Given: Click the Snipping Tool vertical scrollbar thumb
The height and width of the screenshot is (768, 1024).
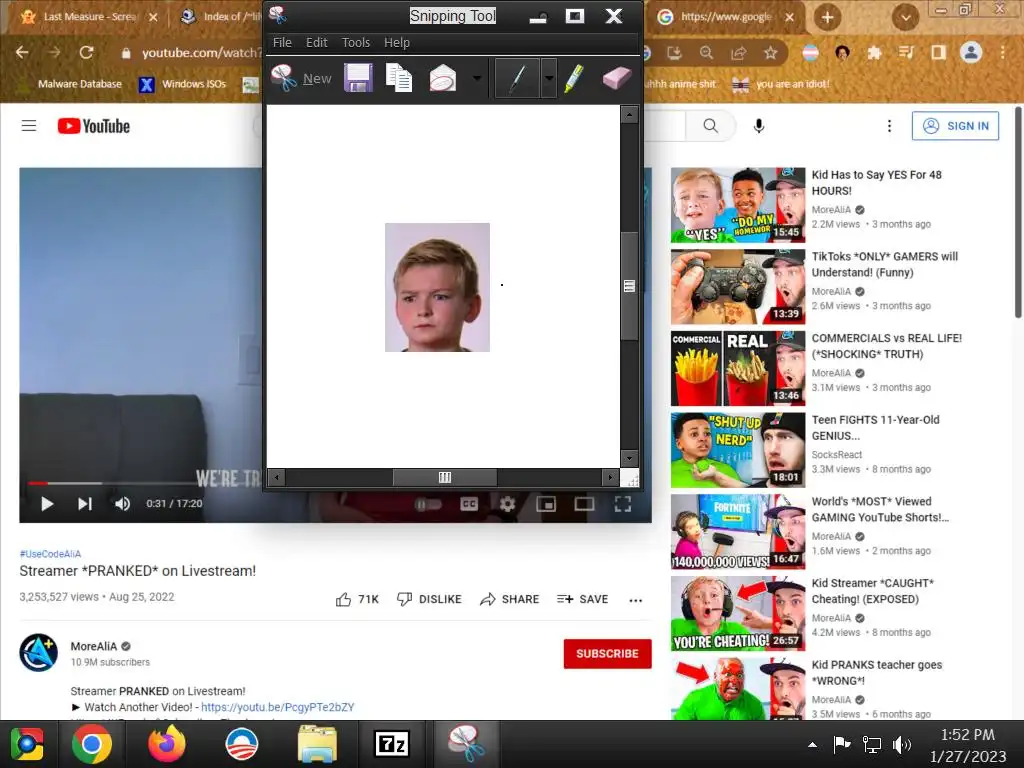Looking at the screenshot, I should (x=629, y=286).
